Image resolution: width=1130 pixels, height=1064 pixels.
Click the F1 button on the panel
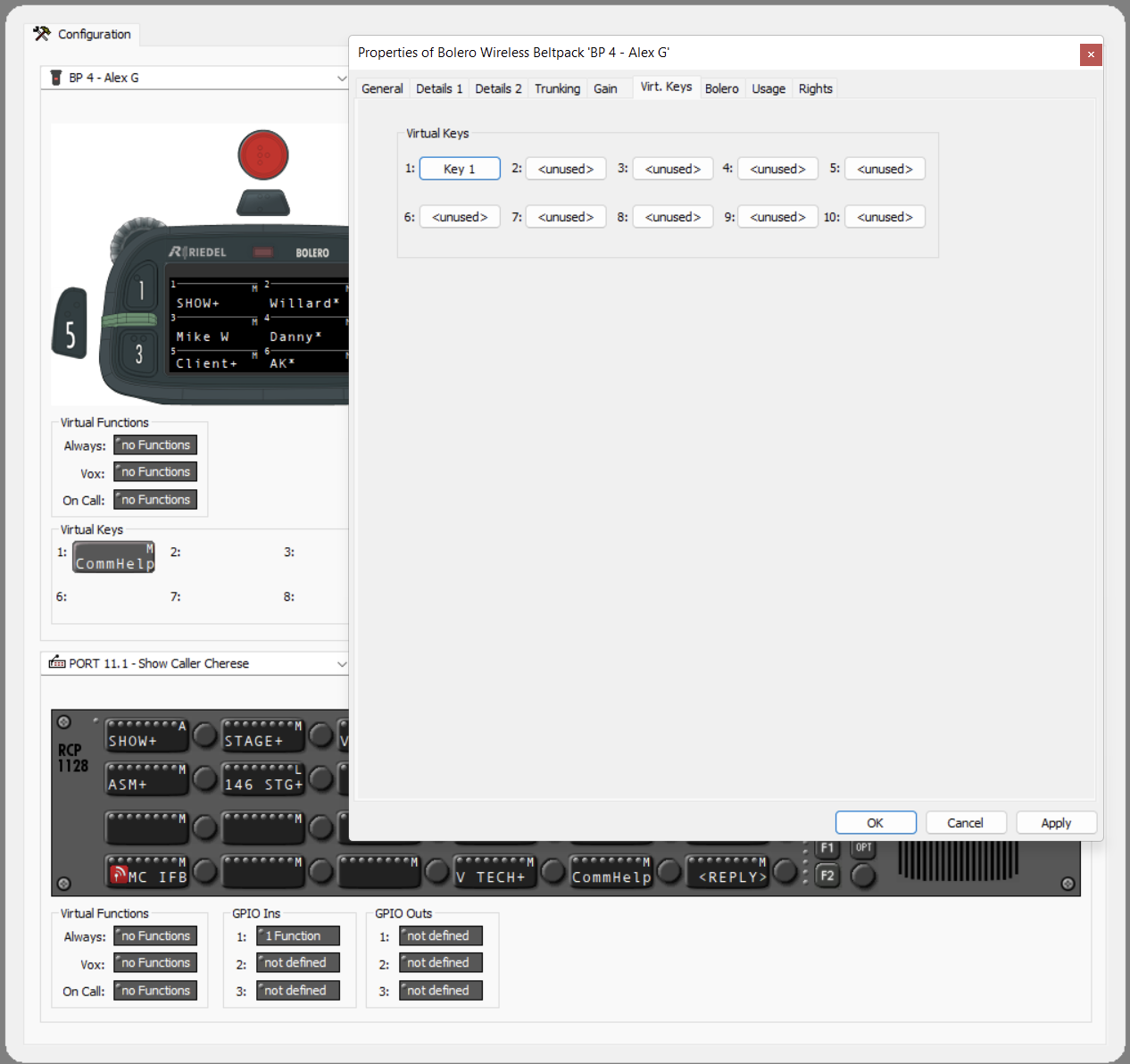[x=827, y=848]
